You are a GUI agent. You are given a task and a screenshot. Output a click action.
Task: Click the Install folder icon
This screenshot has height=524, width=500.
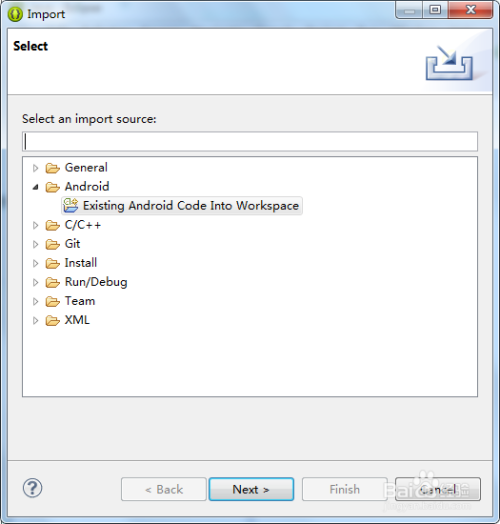(52, 263)
